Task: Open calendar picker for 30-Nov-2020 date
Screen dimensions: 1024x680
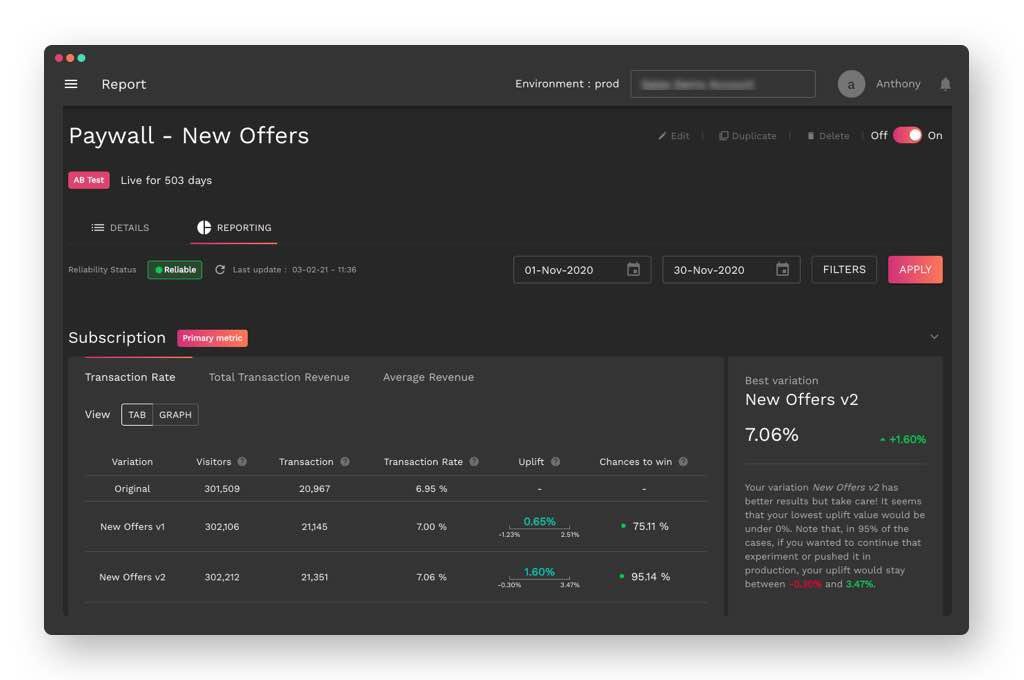Action: [x=782, y=269]
